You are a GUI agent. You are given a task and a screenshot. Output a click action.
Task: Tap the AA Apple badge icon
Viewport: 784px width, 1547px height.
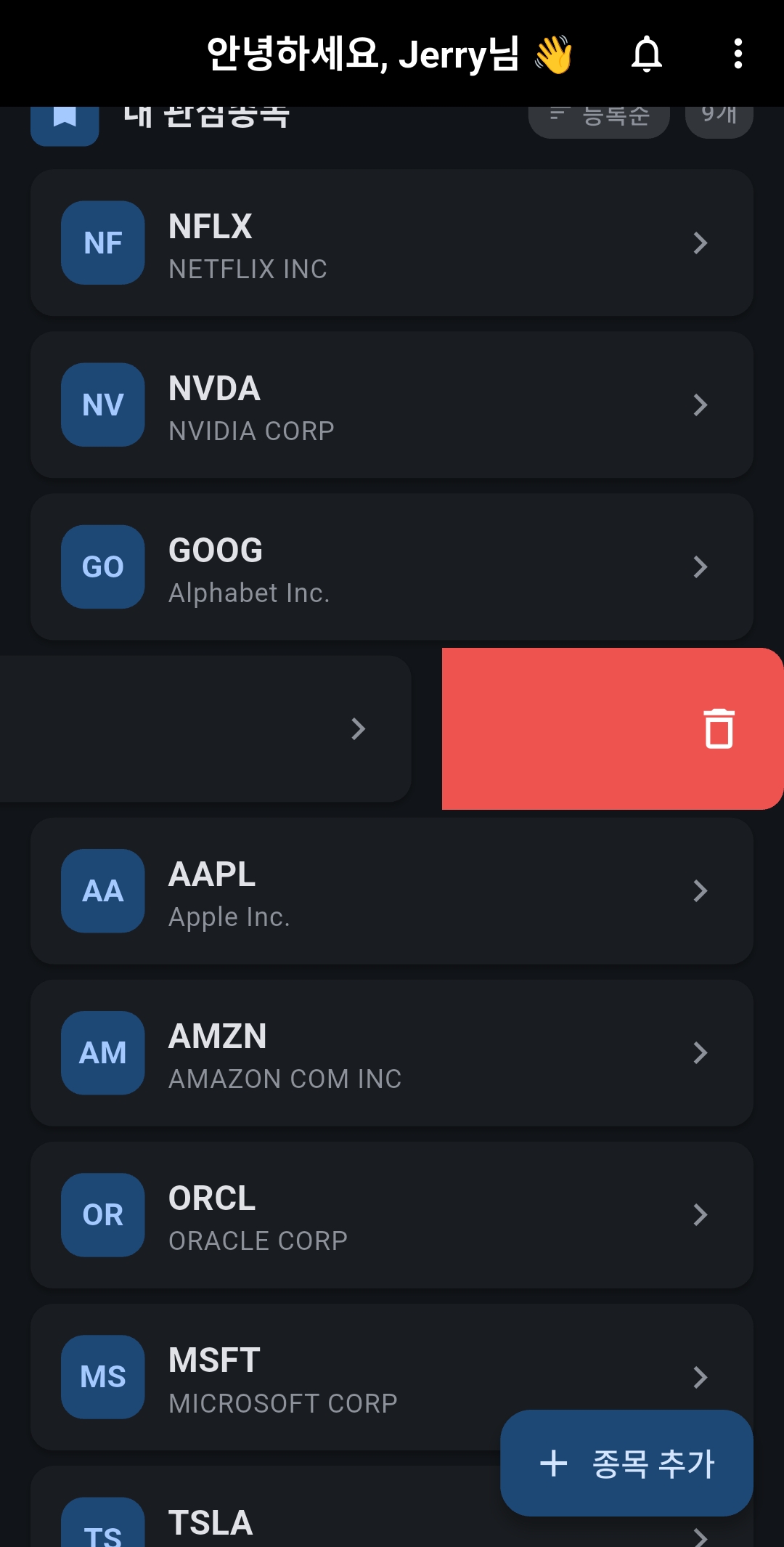point(103,890)
